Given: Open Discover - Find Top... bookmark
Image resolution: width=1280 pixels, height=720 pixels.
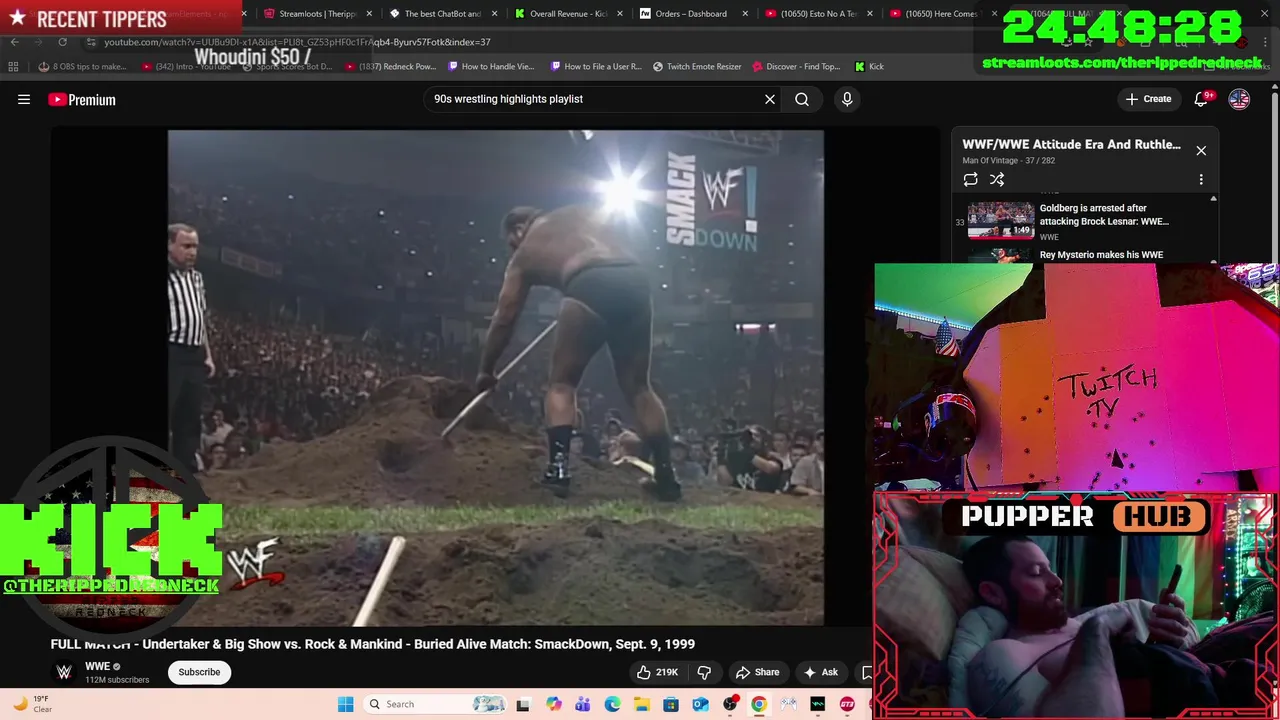Looking at the screenshot, I should tap(796, 66).
